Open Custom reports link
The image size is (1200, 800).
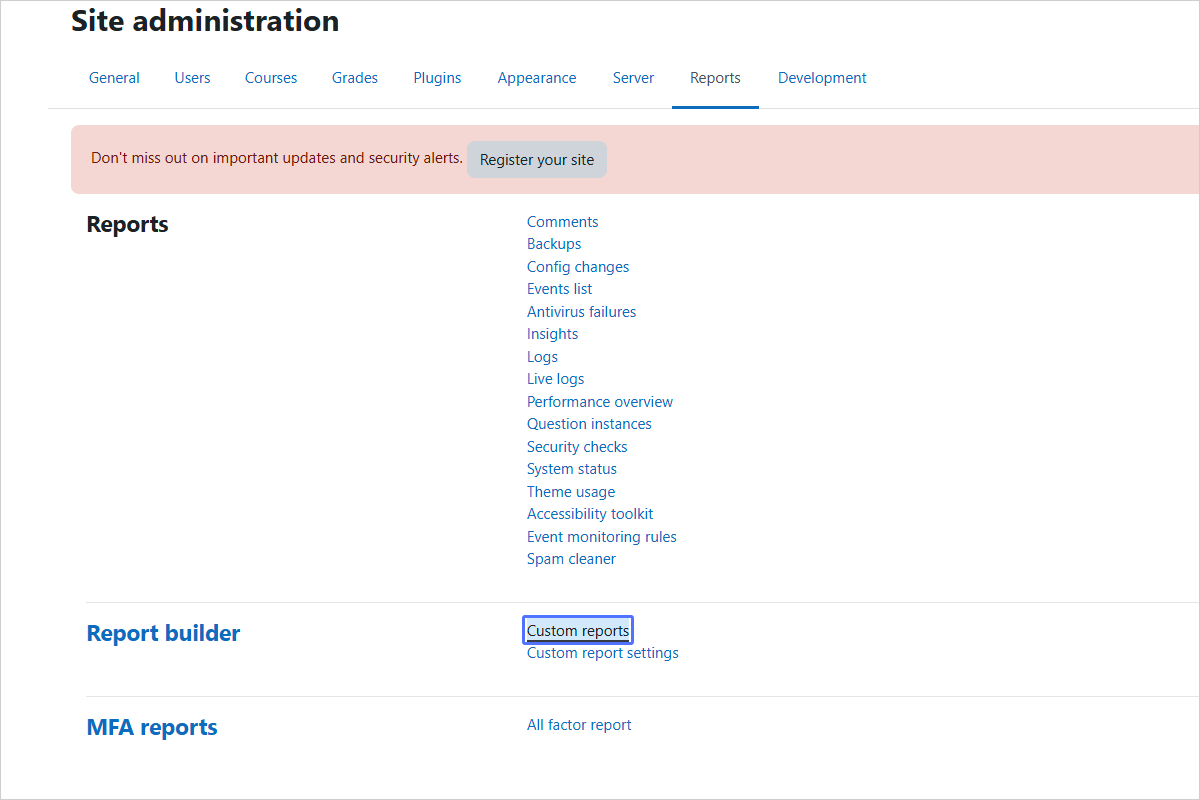coord(578,630)
